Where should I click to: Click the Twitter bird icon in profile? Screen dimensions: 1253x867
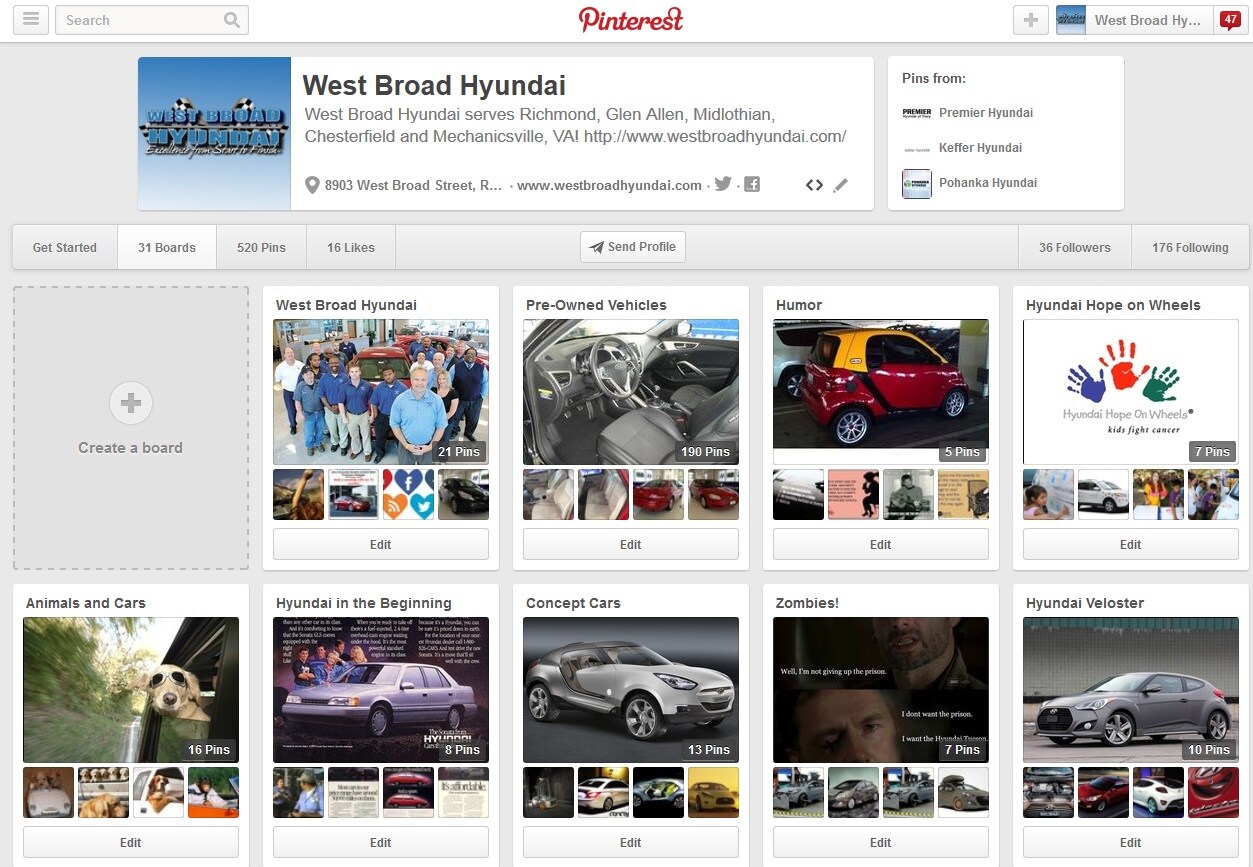(723, 184)
